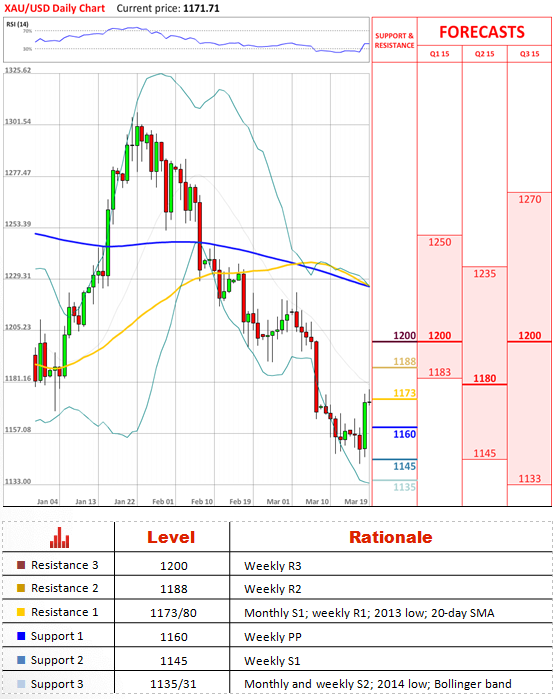
Task: Click the Feb 10 date axis label
Action: (x=202, y=502)
